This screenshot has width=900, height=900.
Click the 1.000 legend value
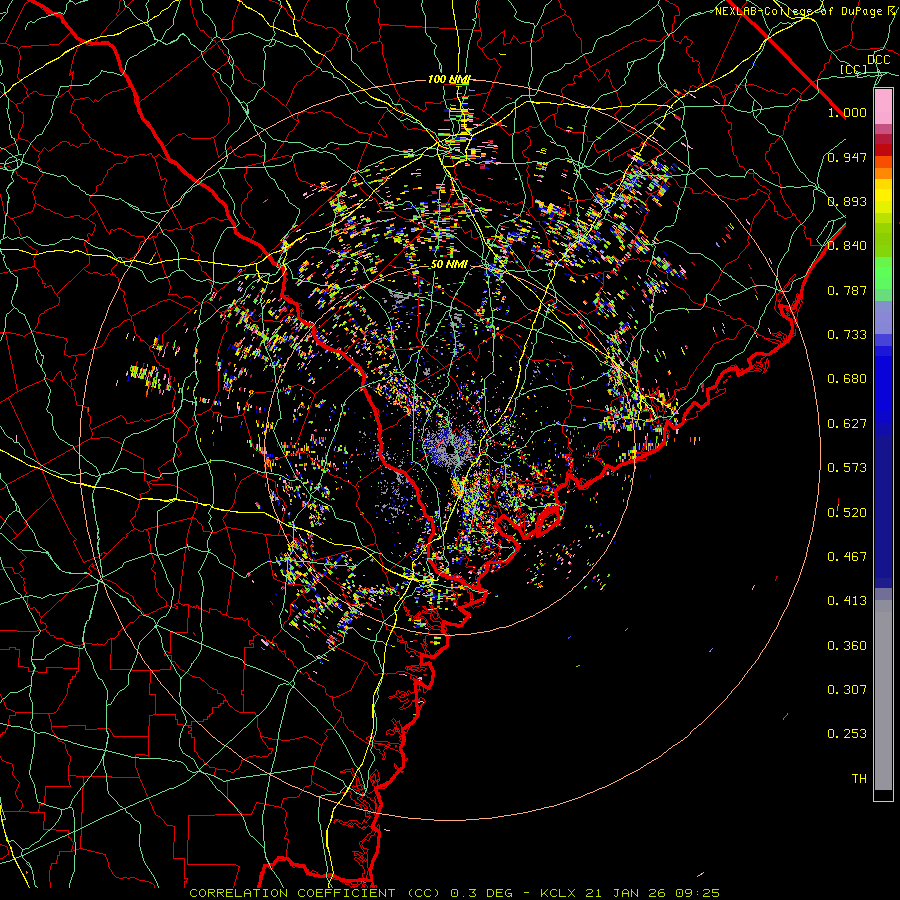[847, 112]
